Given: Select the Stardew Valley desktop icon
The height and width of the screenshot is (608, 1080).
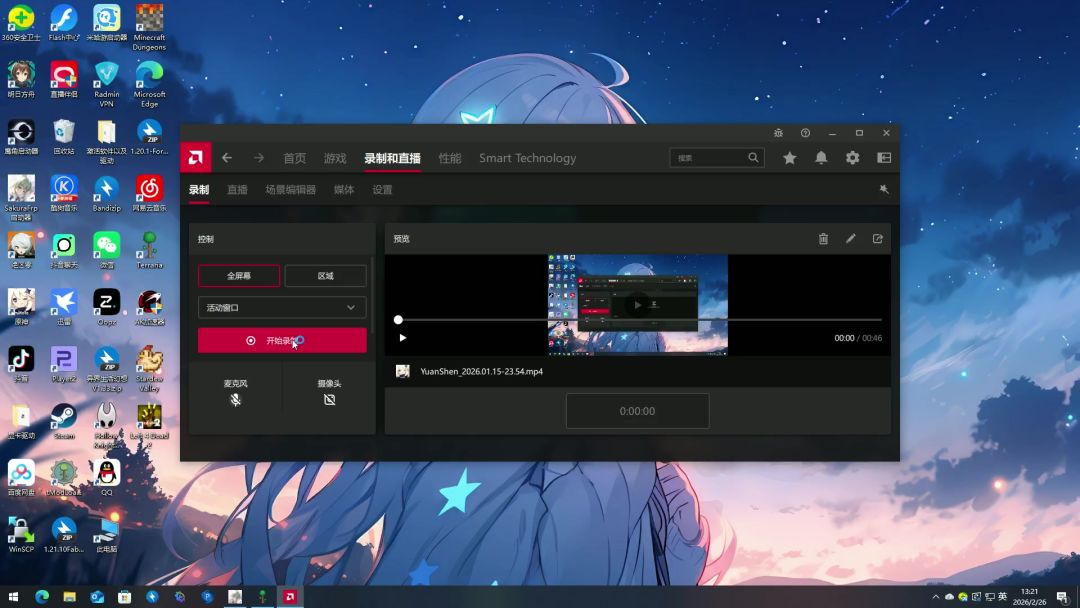Looking at the screenshot, I should (149, 369).
